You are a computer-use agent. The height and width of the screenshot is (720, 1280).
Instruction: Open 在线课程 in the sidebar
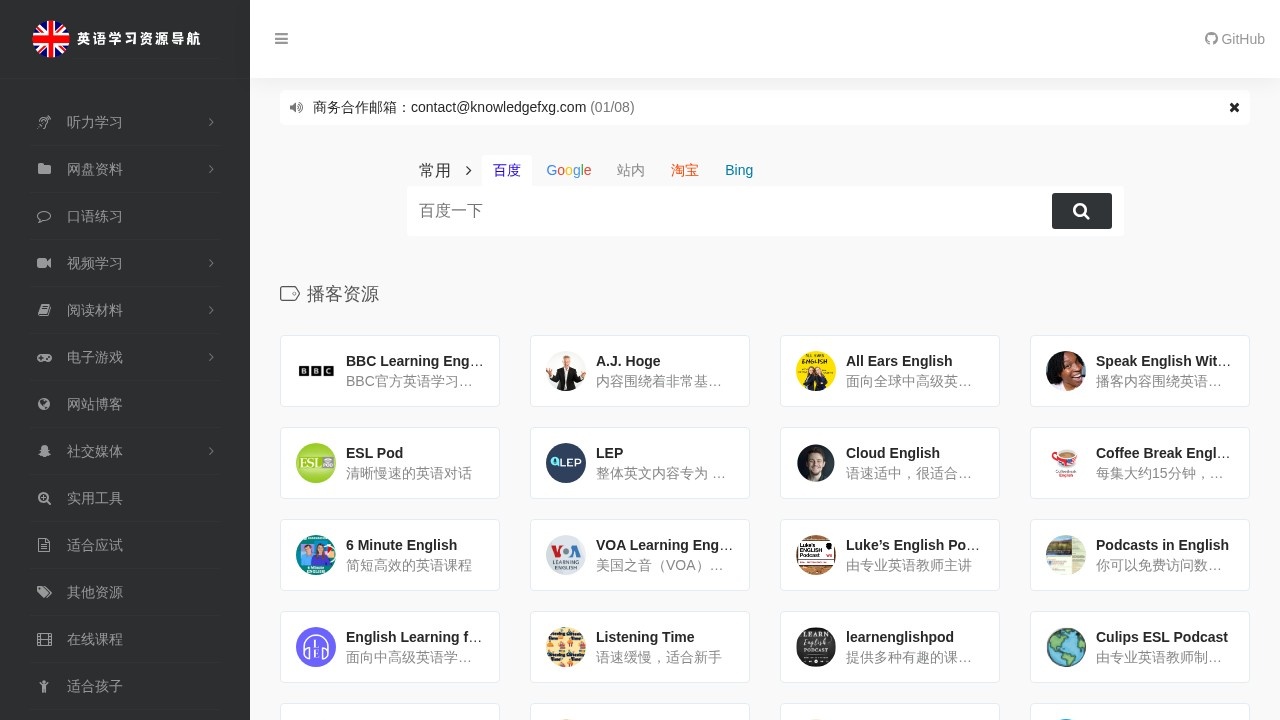point(95,639)
